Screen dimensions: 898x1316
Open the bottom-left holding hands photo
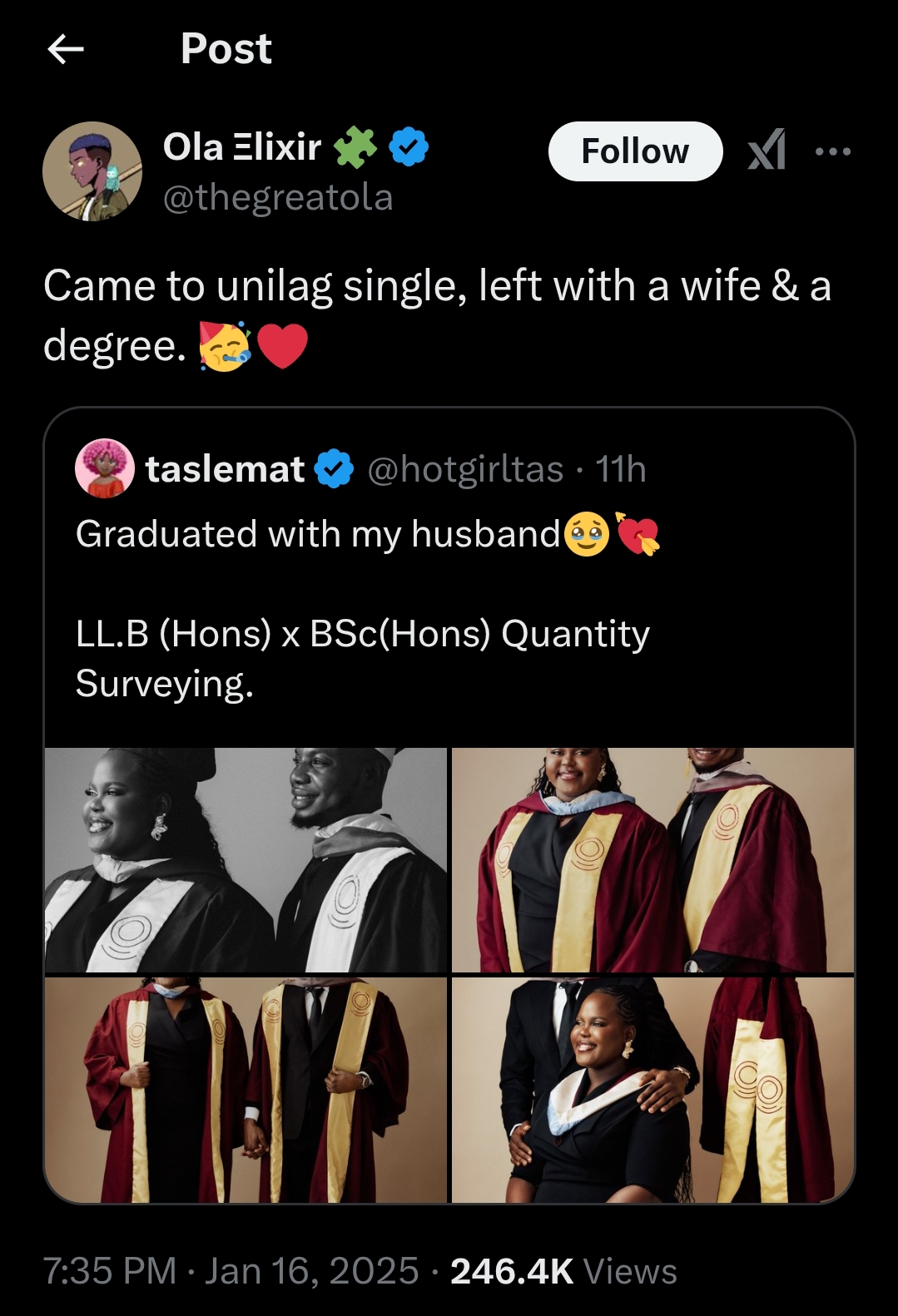[x=246, y=1089]
